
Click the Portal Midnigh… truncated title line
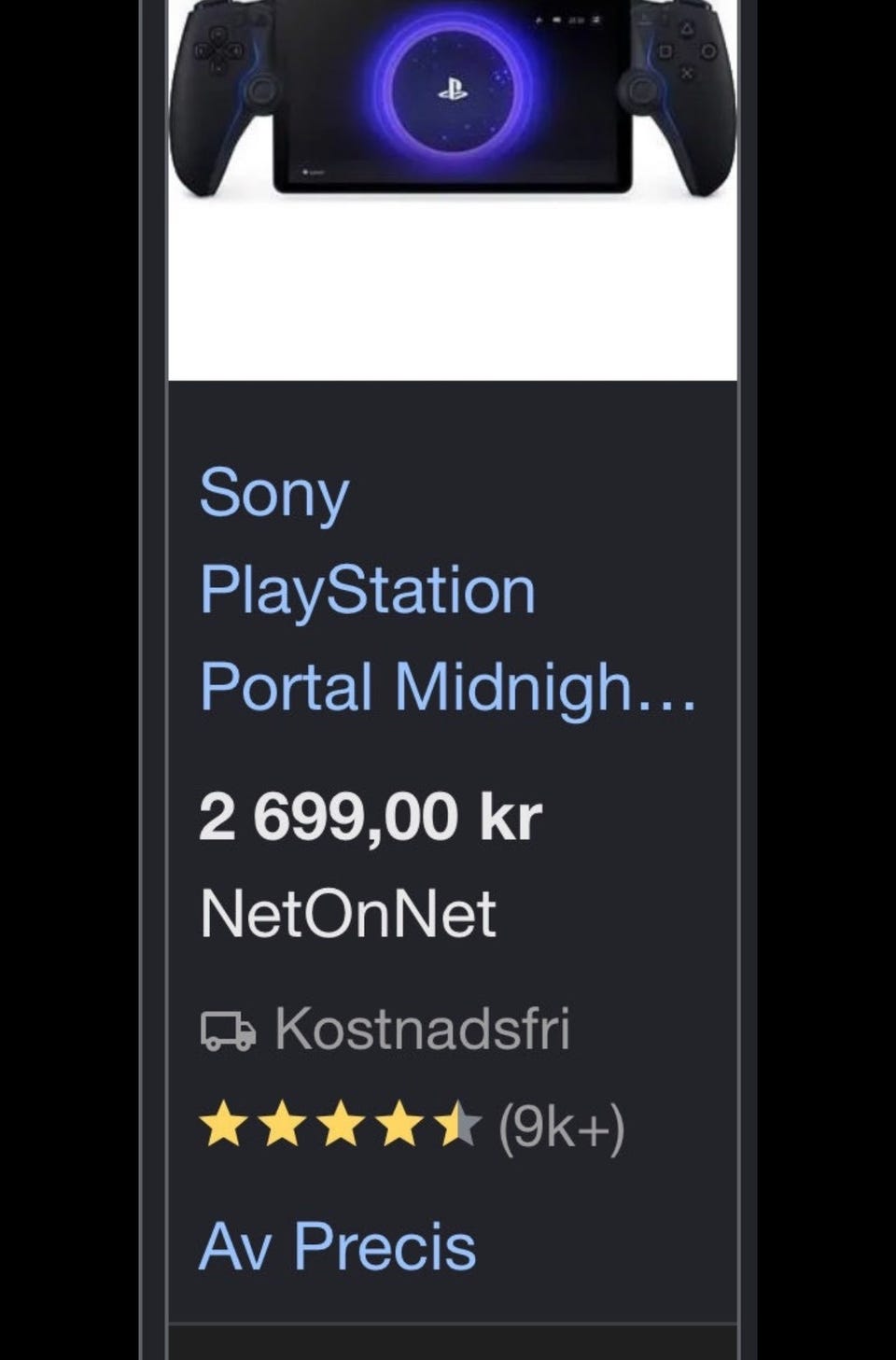pos(448,687)
